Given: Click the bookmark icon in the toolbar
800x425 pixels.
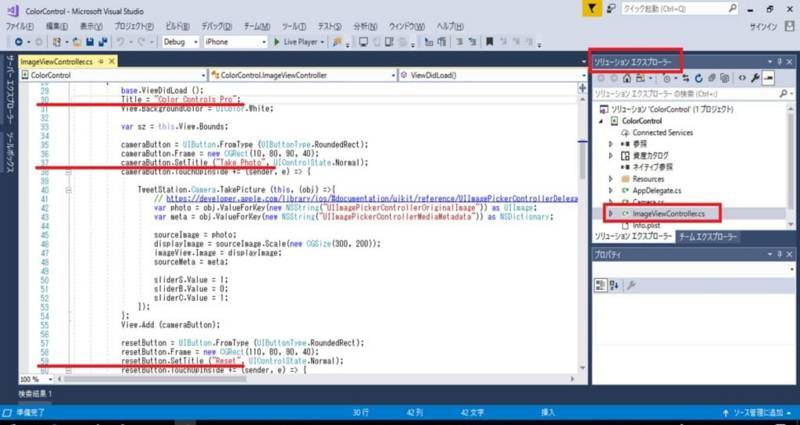Looking at the screenshot, I should click(x=489, y=42).
